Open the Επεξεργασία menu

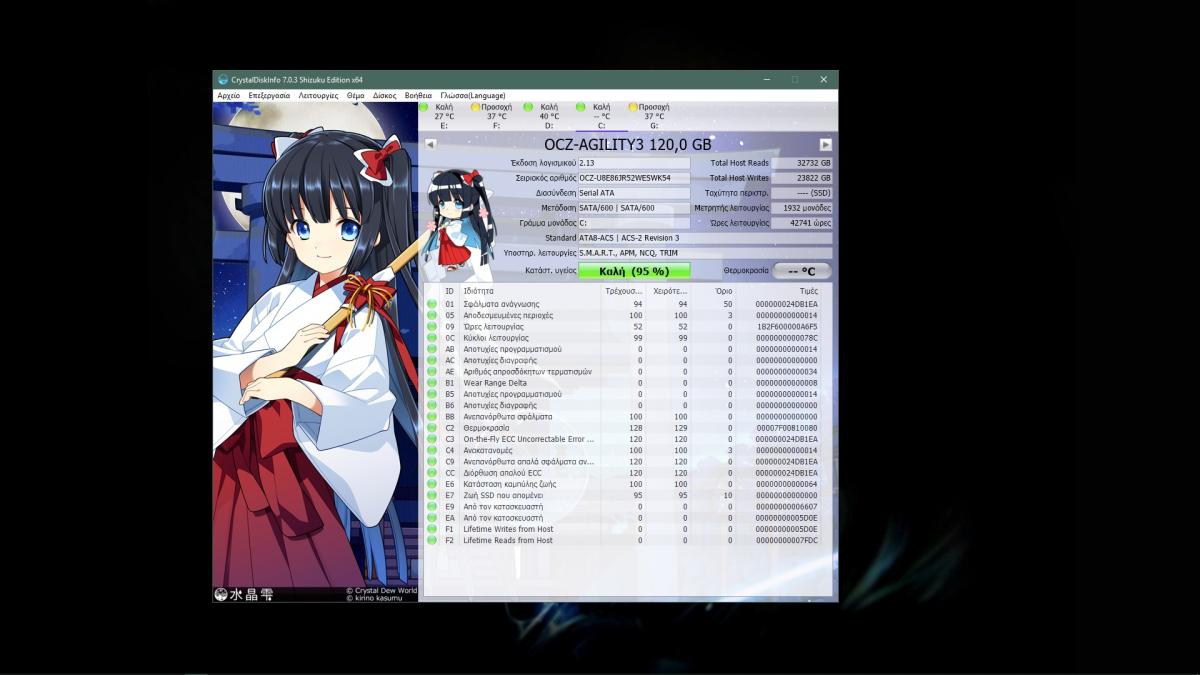pyautogui.click(x=269, y=96)
